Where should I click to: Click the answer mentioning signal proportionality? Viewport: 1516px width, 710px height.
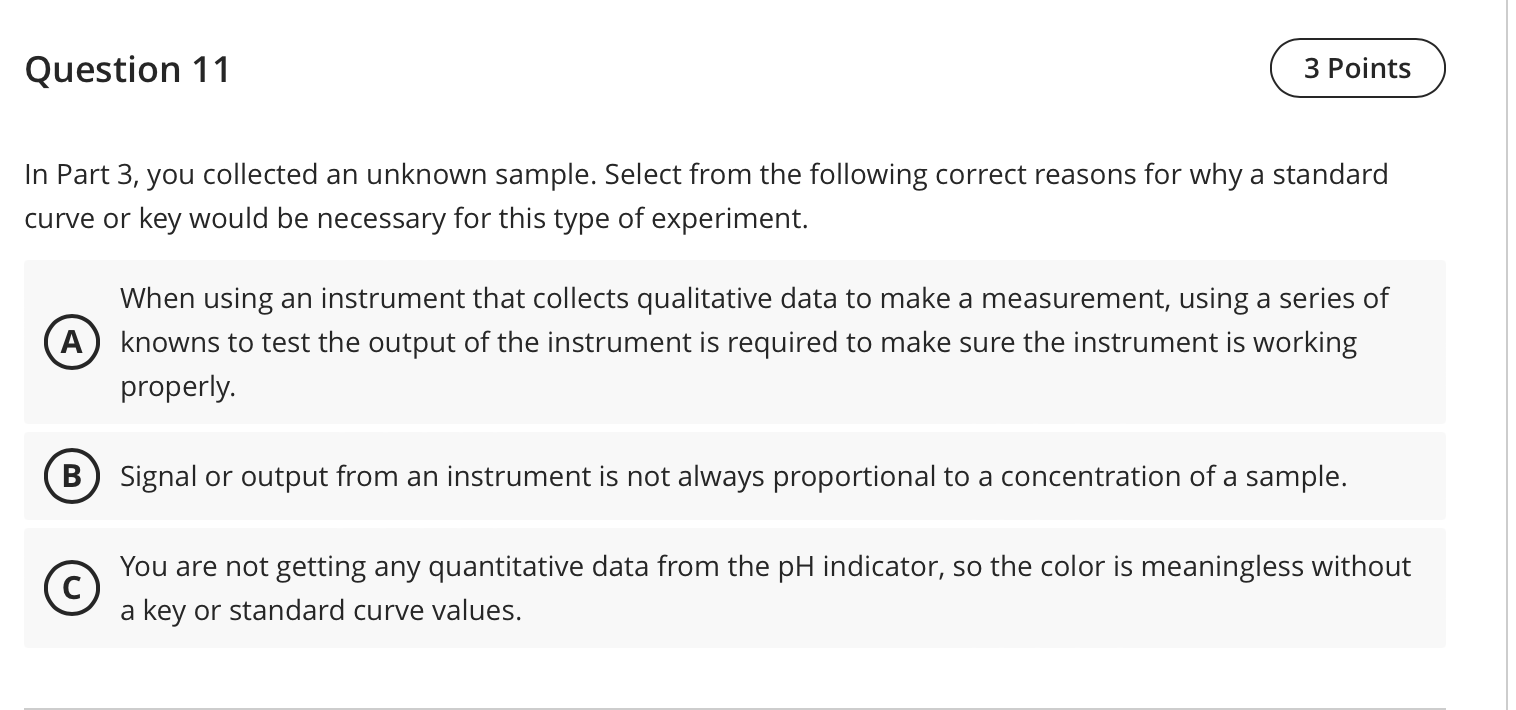click(x=735, y=476)
